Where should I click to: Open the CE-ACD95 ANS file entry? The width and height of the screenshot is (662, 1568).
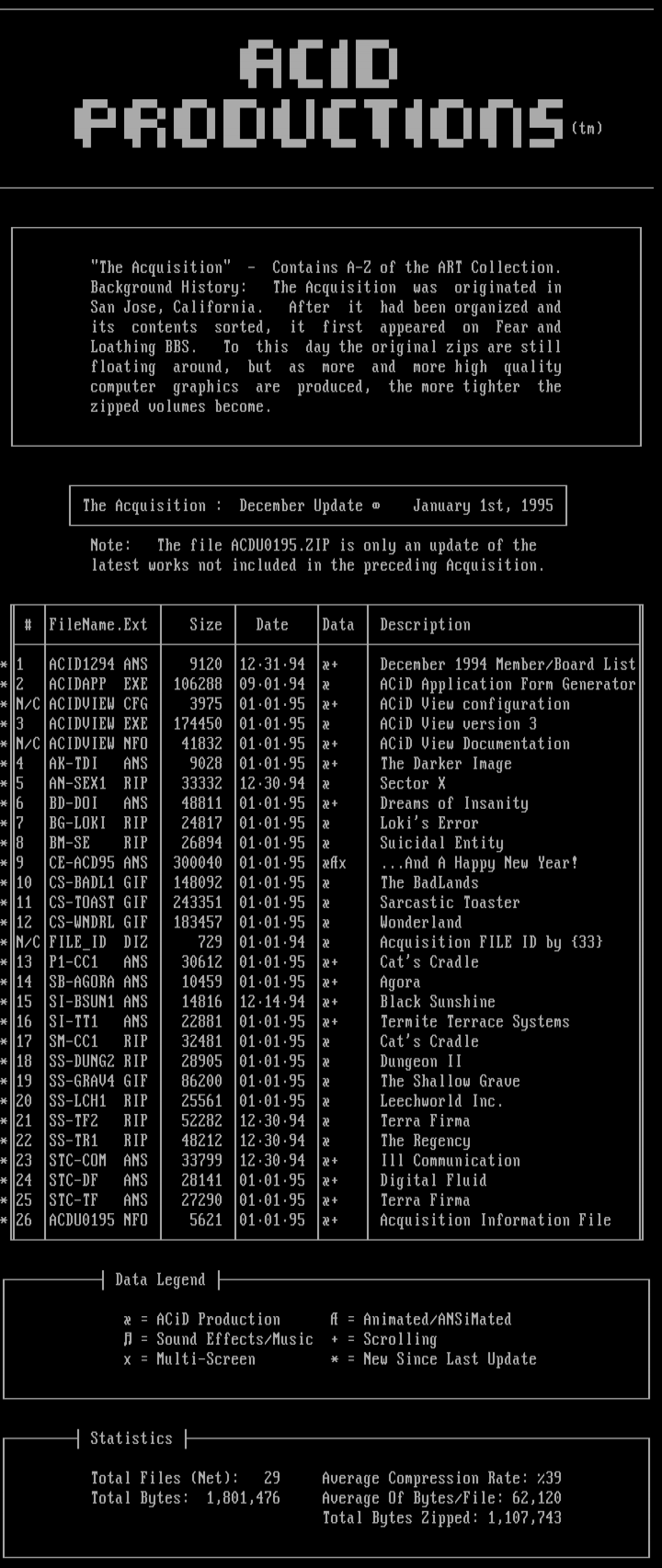[x=97, y=863]
